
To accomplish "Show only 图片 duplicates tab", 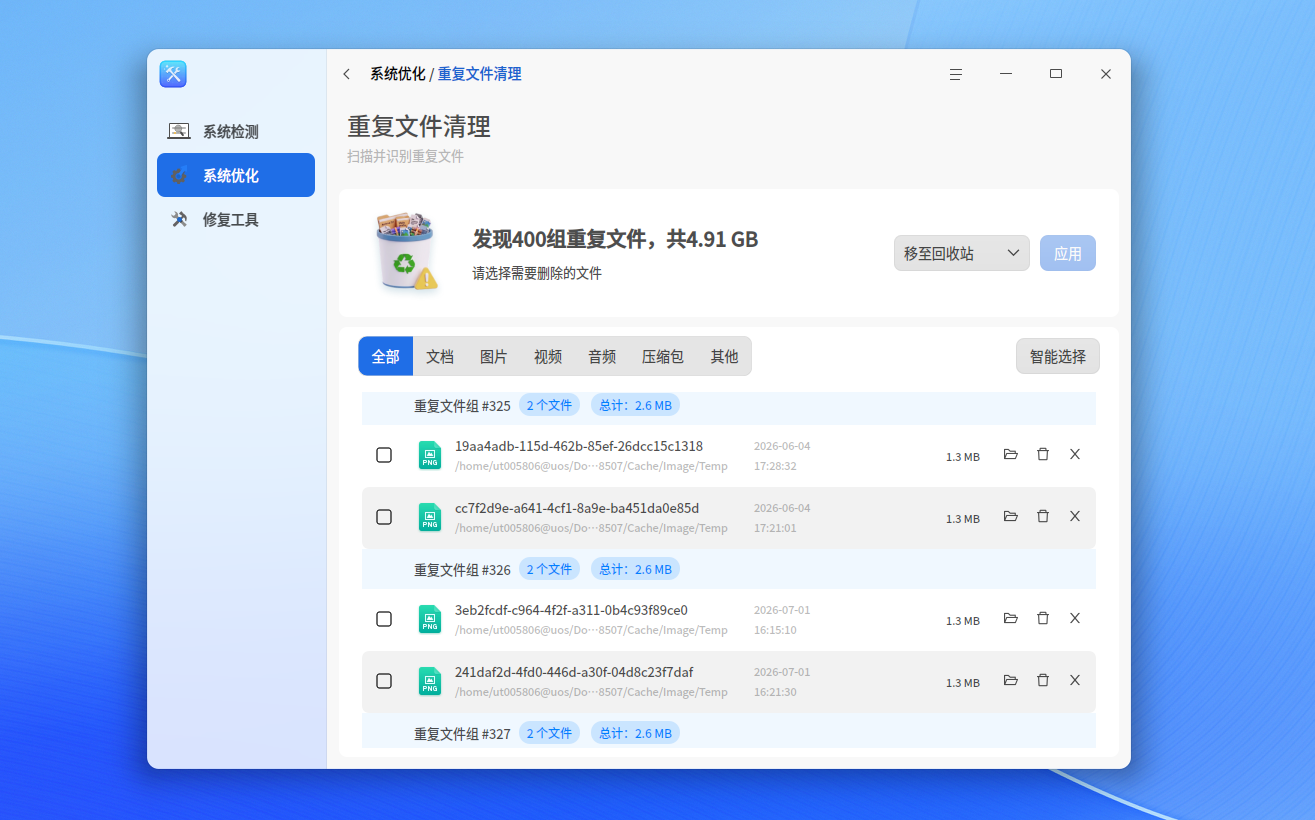I will 494,356.
